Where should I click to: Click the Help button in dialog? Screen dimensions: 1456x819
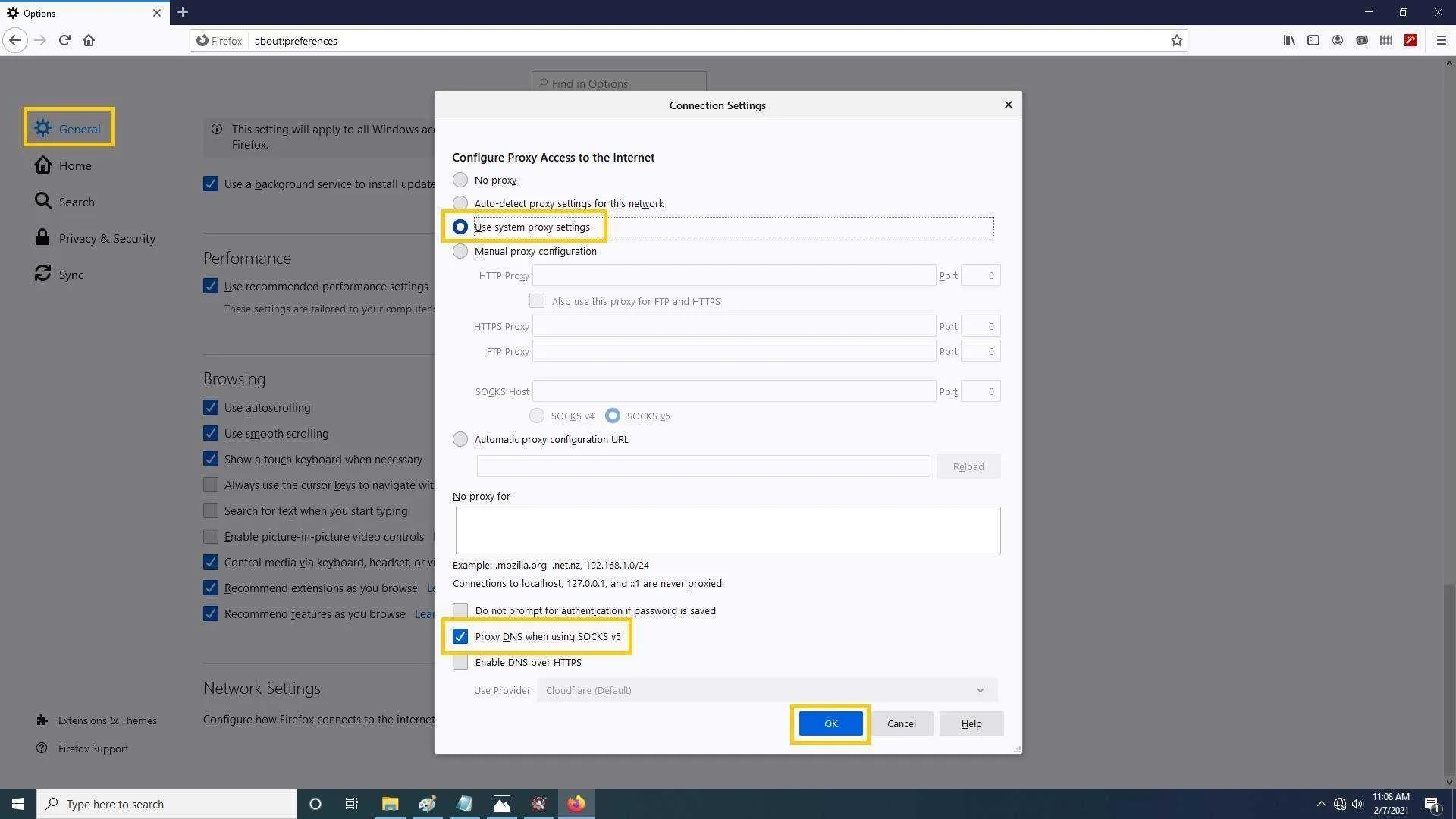tap(971, 723)
